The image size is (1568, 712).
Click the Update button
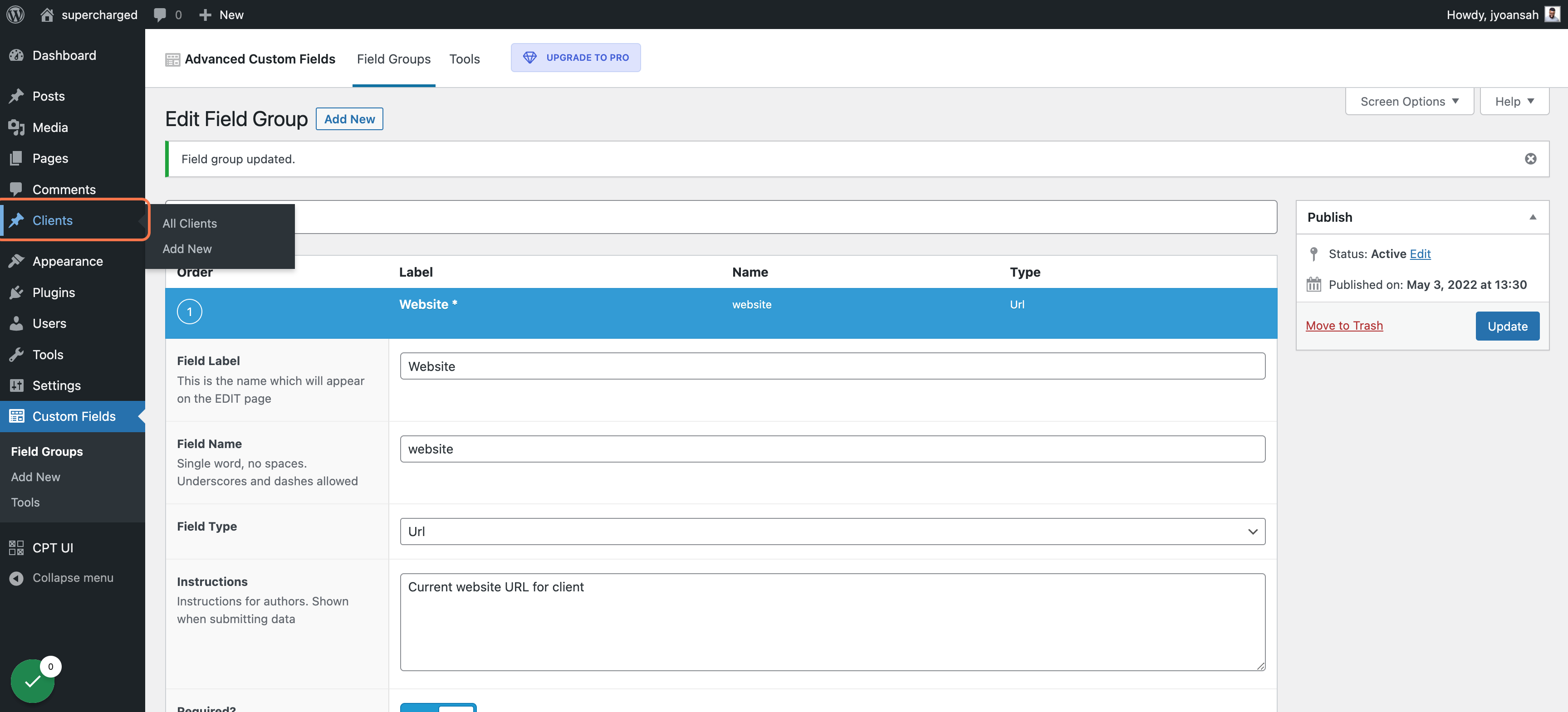[x=1507, y=326]
